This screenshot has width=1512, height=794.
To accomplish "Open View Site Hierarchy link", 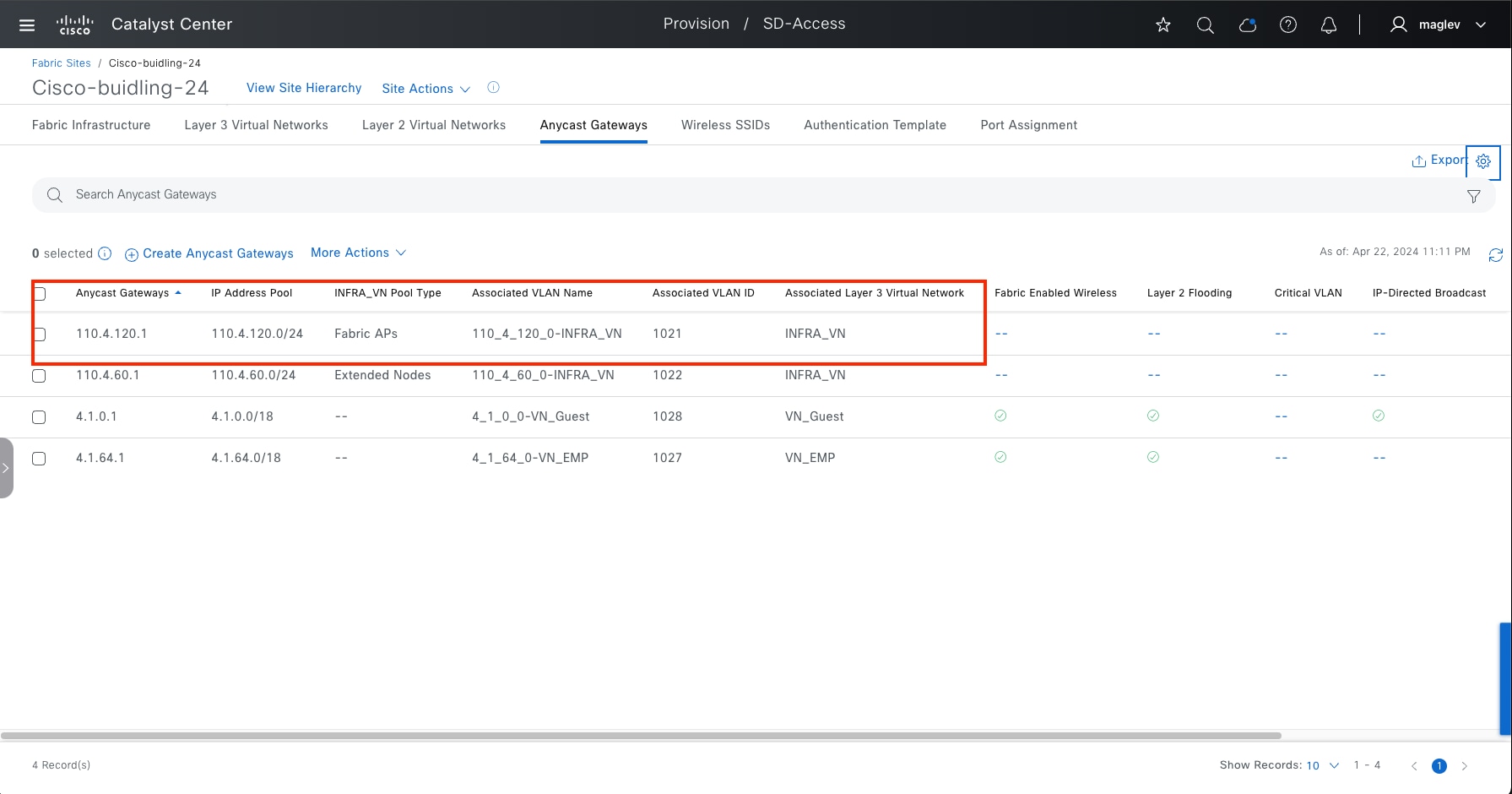I will 304,88.
